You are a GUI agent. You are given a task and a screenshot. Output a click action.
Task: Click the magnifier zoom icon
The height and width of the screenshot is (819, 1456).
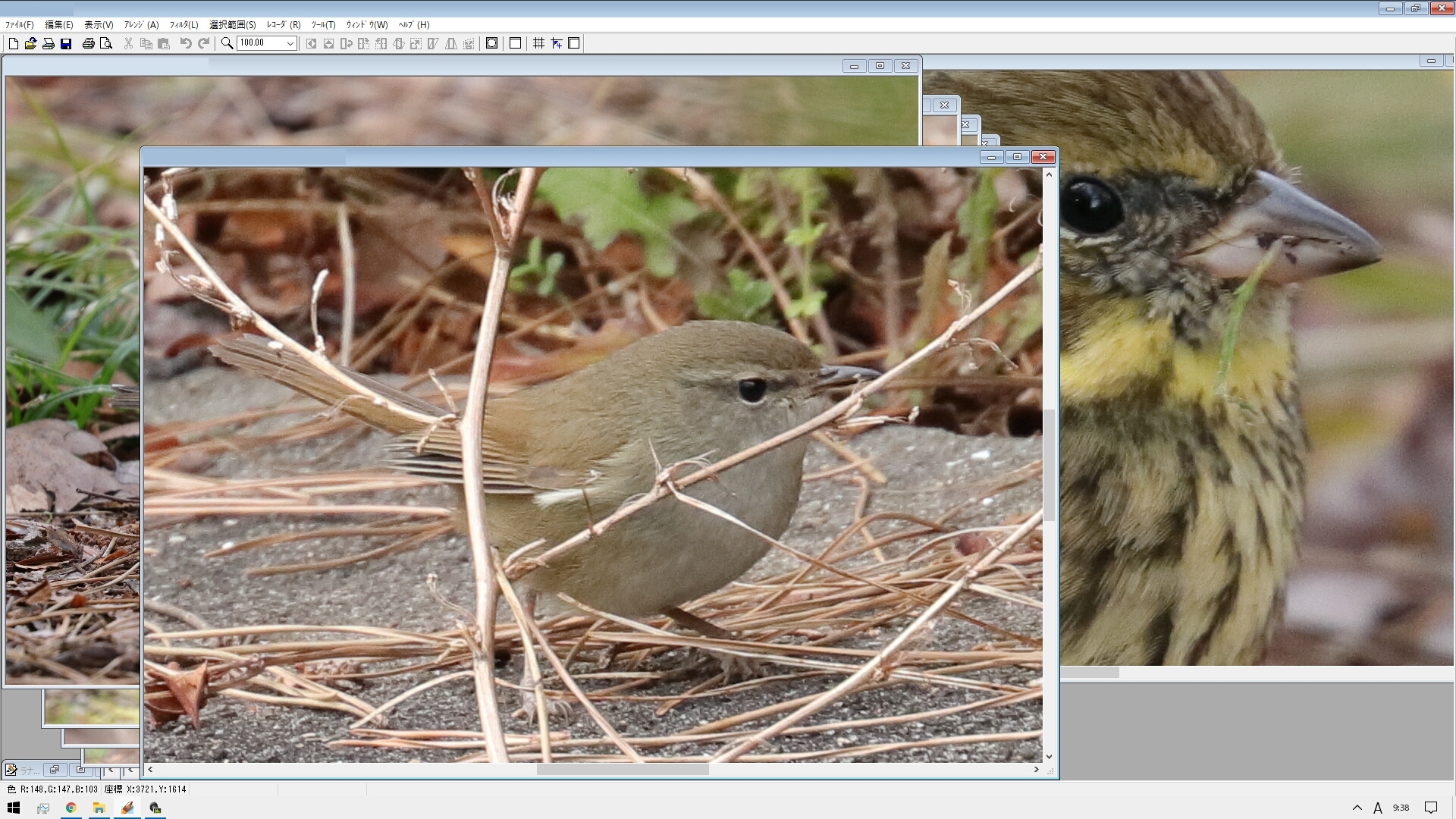pyautogui.click(x=227, y=43)
